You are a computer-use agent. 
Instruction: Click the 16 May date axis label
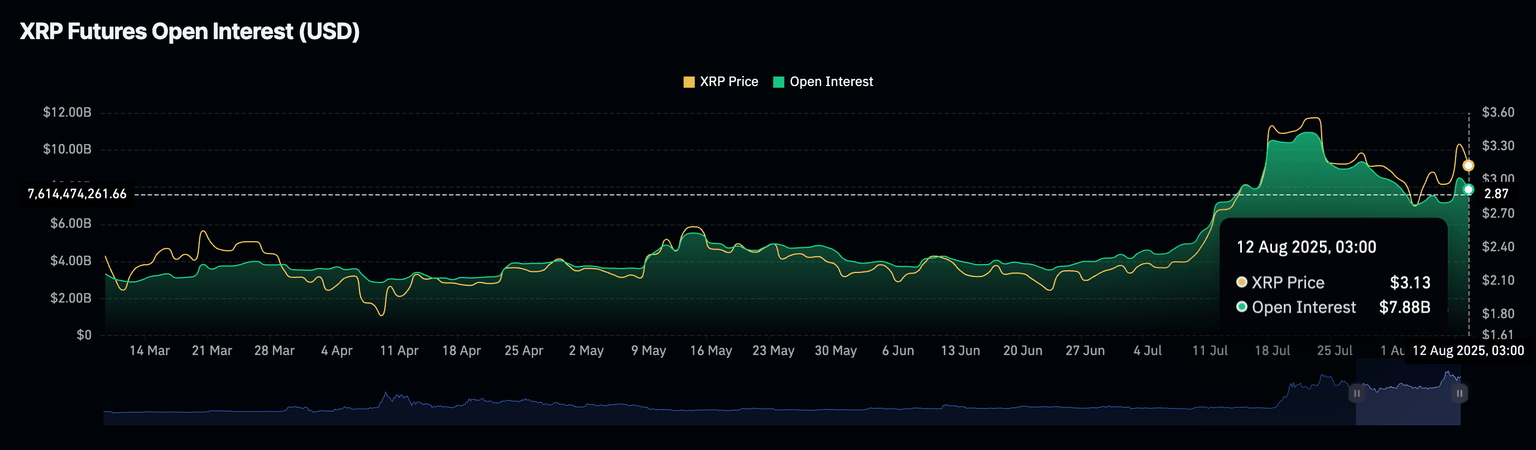(x=711, y=351)
